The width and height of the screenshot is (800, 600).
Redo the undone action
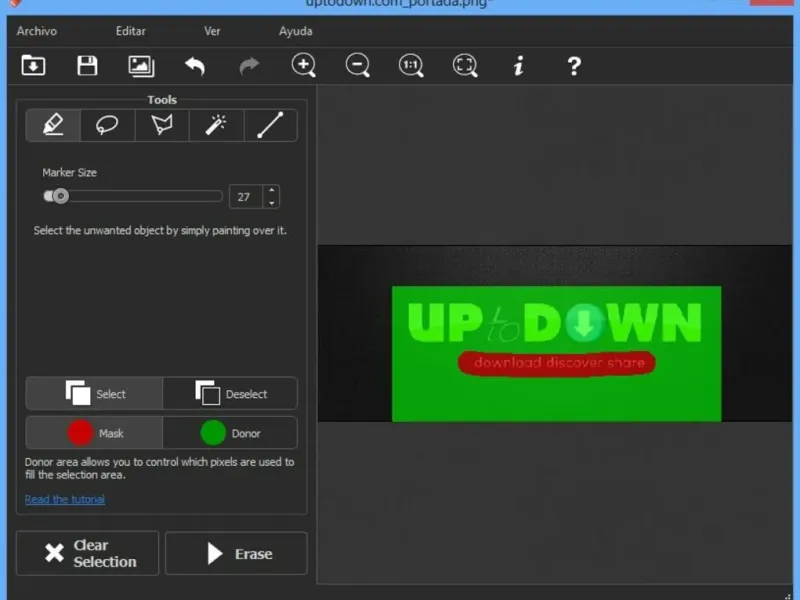[249, 65]
